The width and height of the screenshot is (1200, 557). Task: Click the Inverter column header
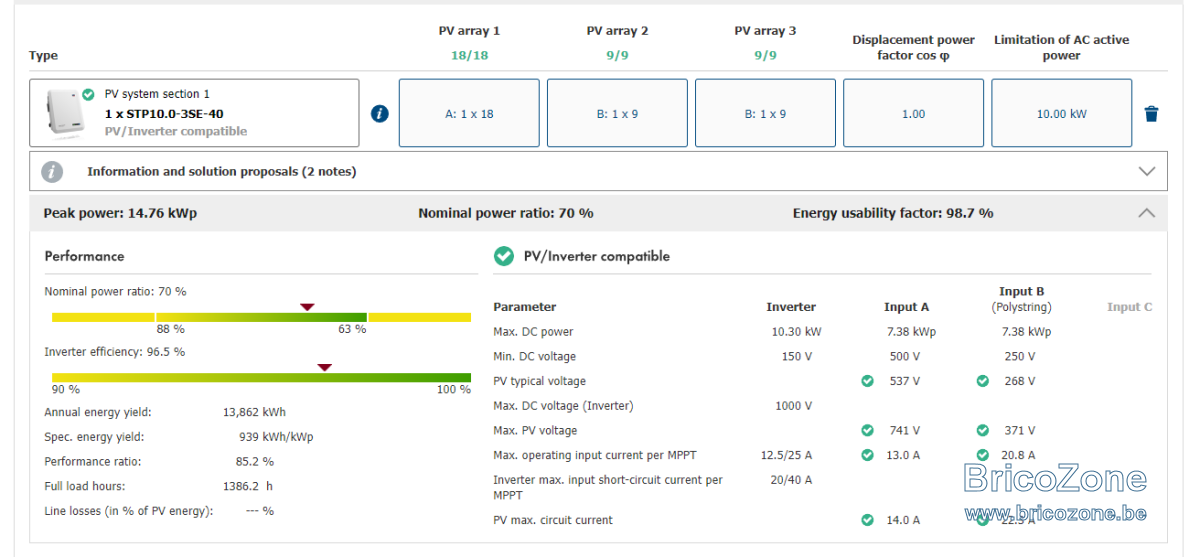791,307
